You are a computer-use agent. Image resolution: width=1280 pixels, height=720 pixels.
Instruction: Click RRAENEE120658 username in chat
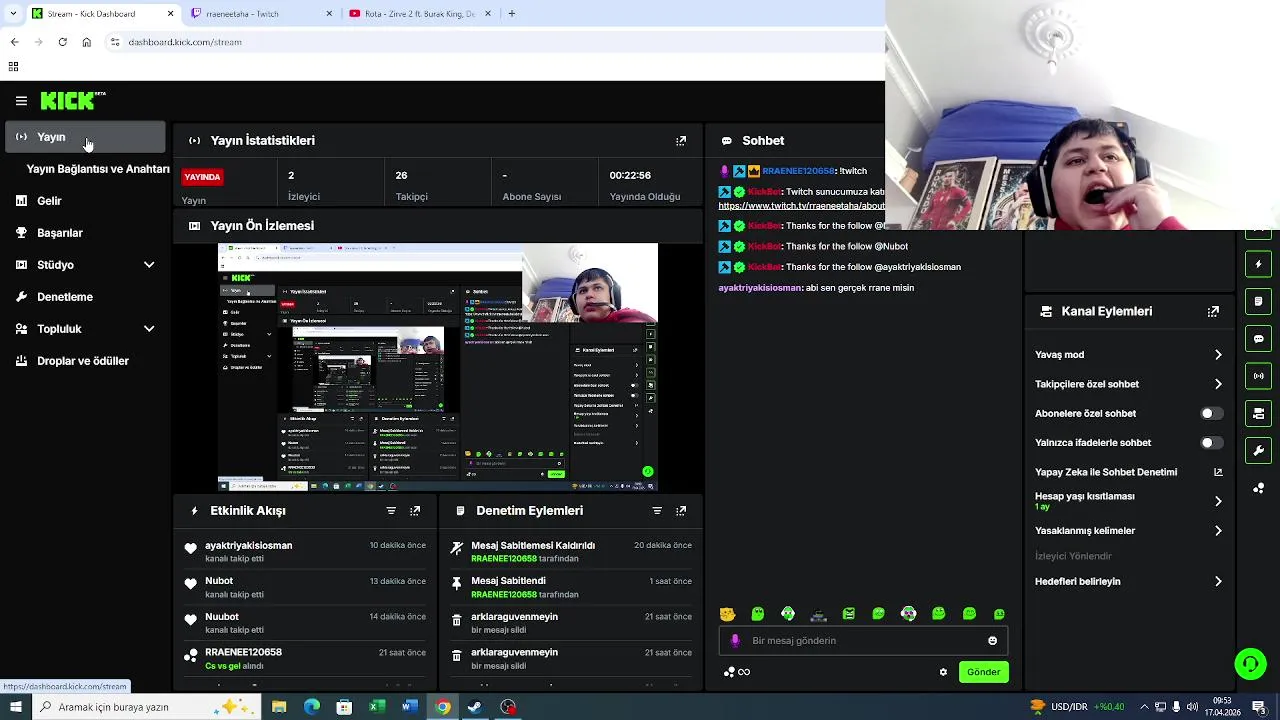click(798, 171)
